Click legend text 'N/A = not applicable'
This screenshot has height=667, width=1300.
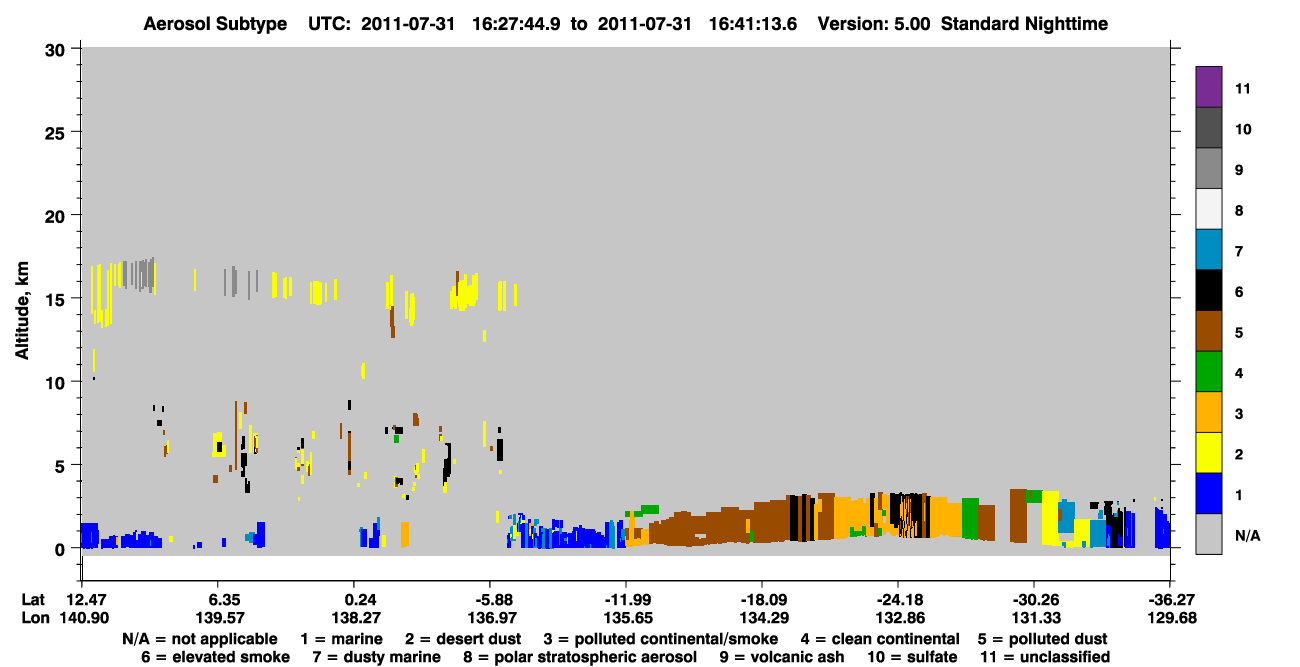[x=200, y=638]
